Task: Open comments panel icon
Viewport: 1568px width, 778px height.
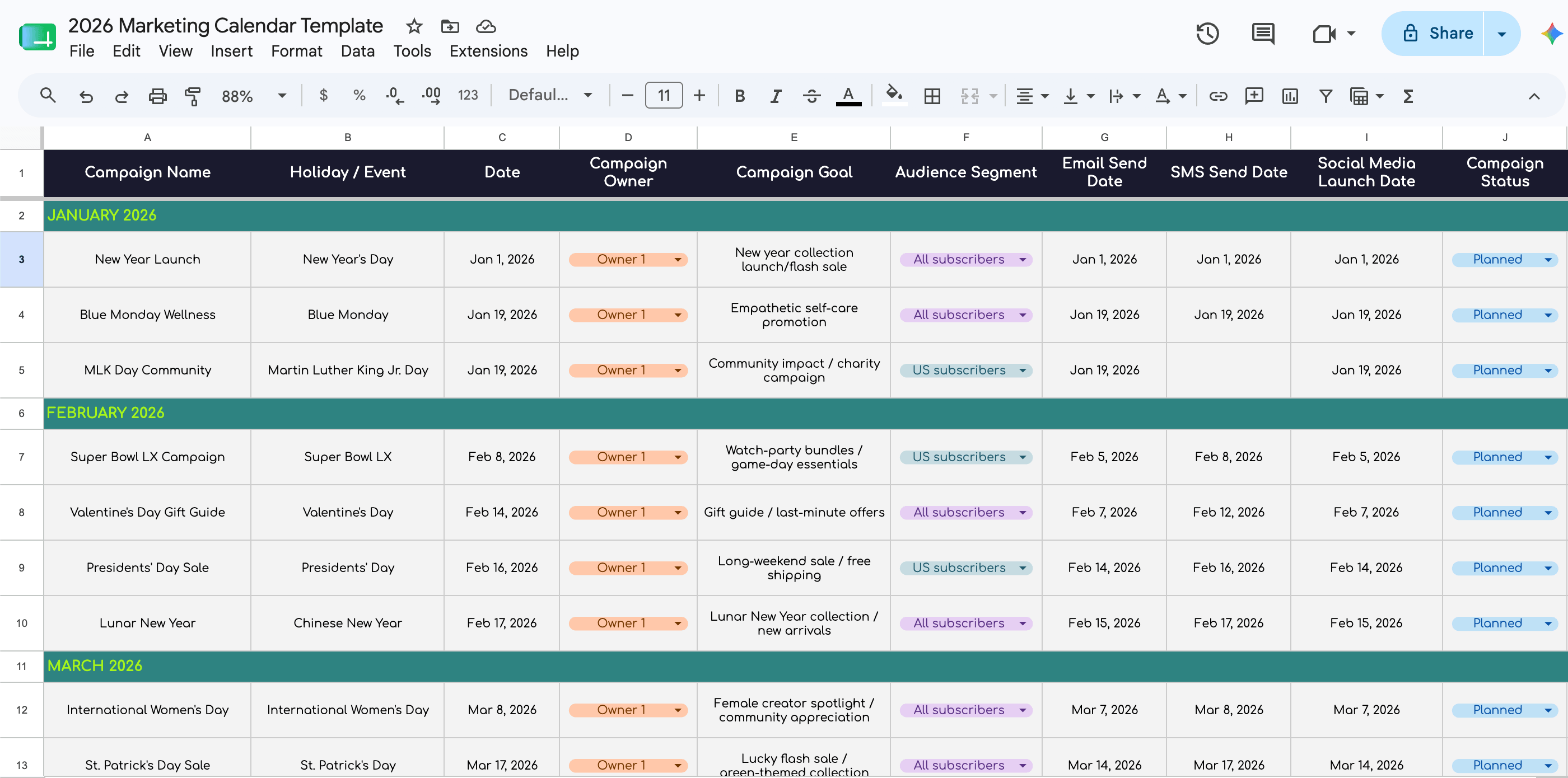Action: tap(1263, 34)
